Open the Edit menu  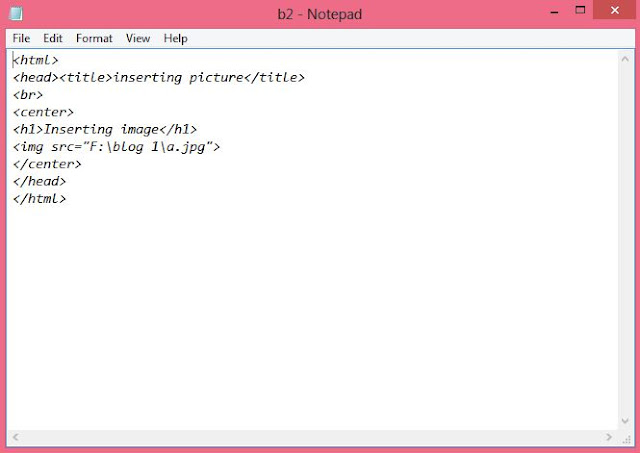(x=53, y=38)
